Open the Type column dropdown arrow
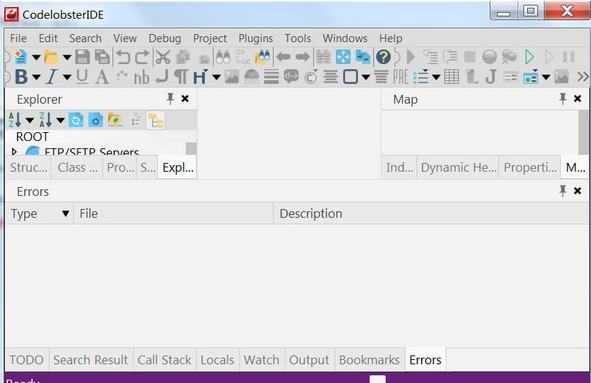Image resolution: width=591 pixels, height=383 pixels. click(65, 214)
